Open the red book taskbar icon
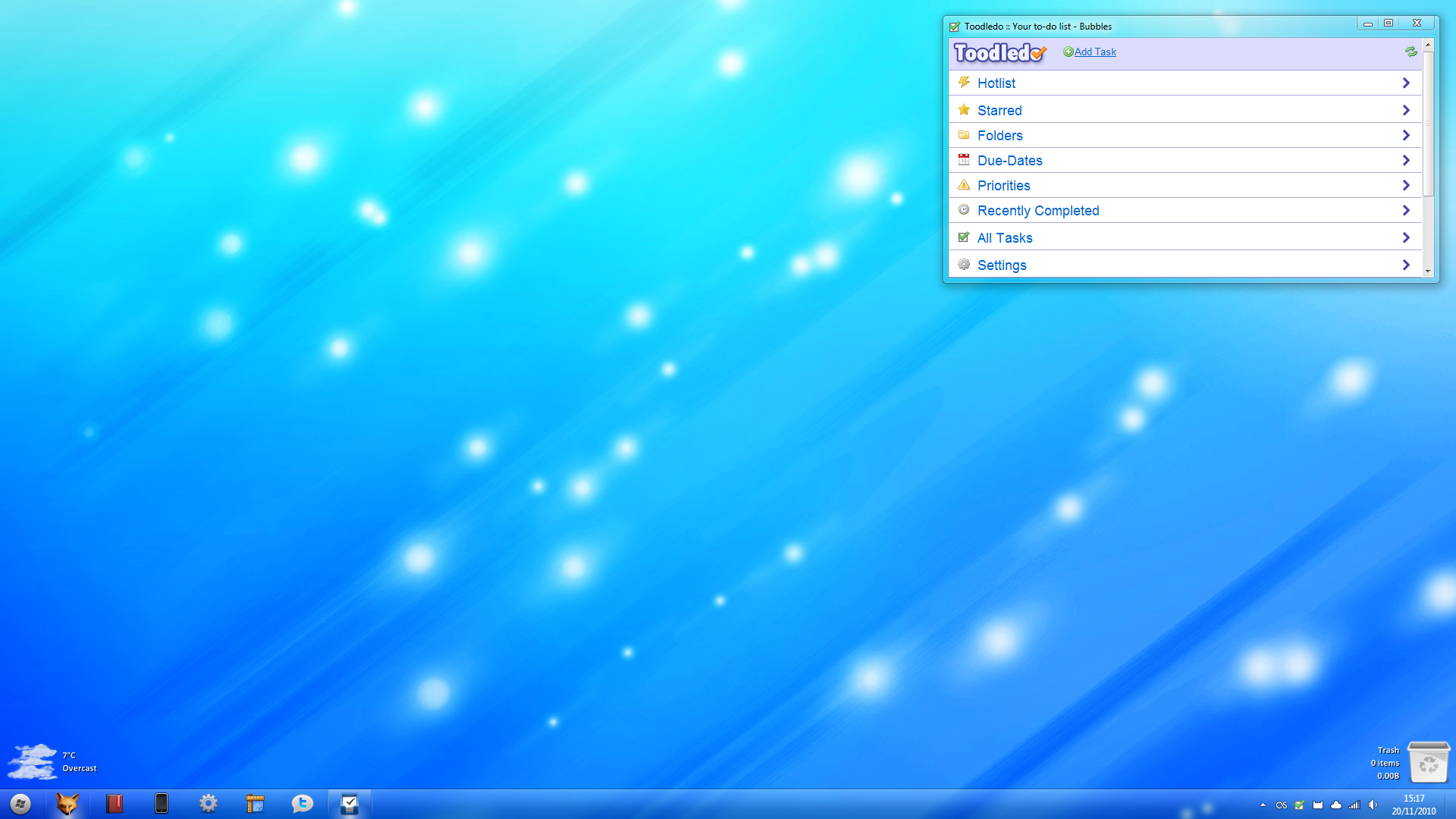1456x819 pixels. coord(115,804)
